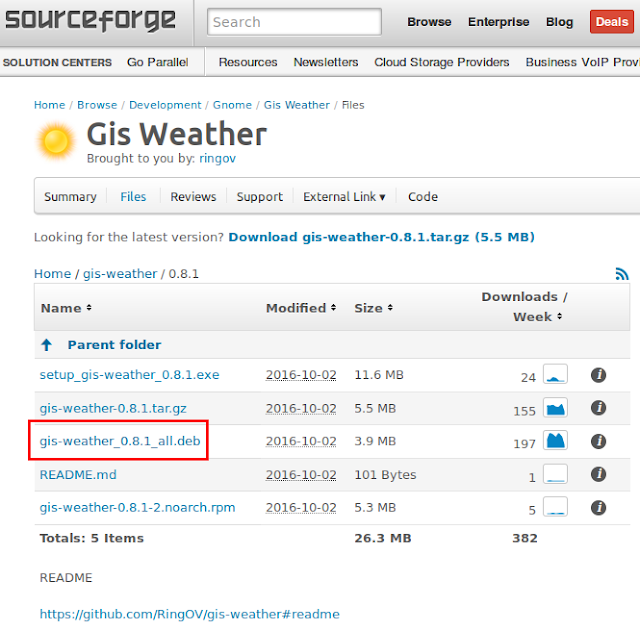Open the Blog header link
This screenshot has width=640, height=631.
point(559,22)
